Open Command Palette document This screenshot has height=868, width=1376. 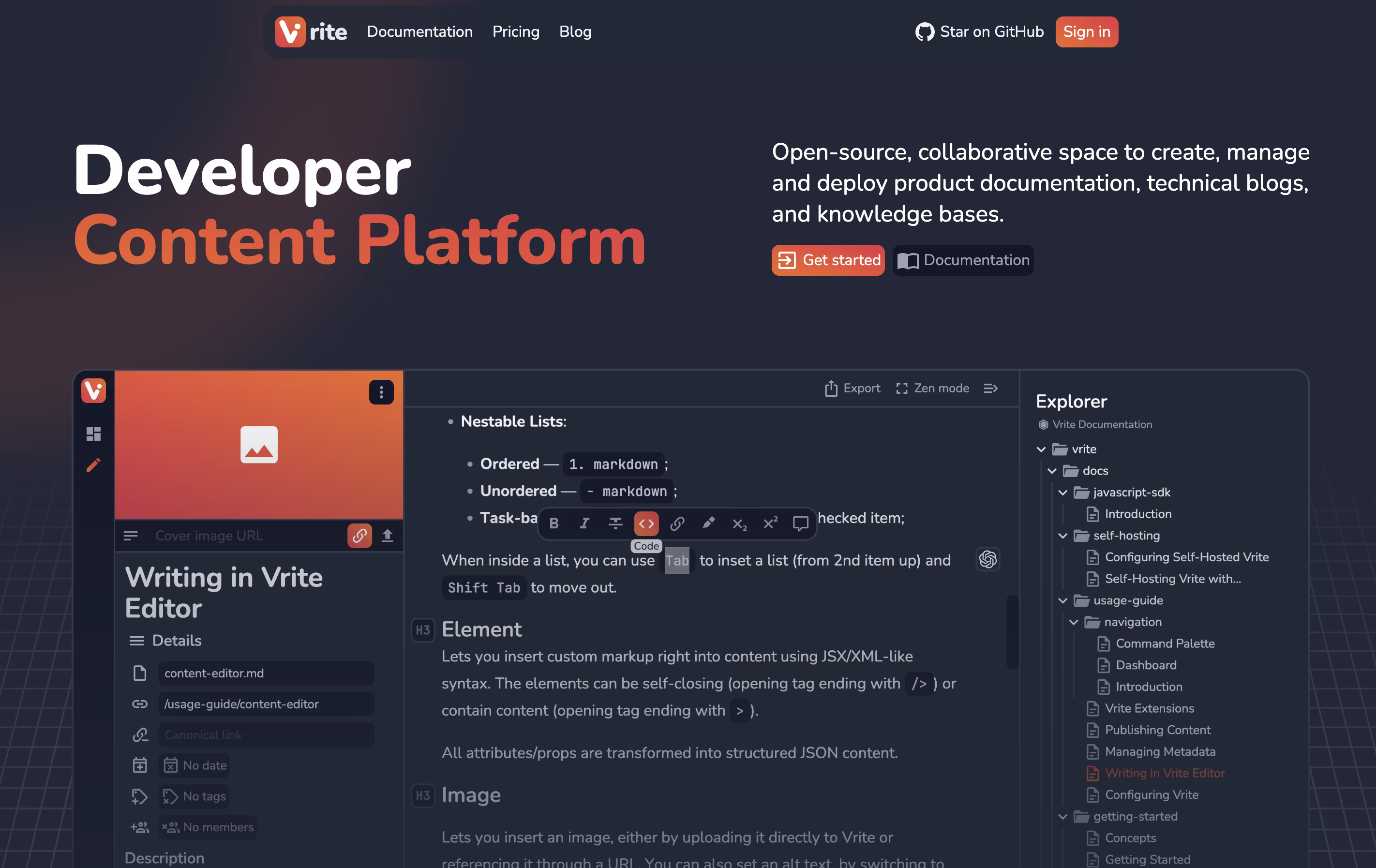coord(1156,644)
